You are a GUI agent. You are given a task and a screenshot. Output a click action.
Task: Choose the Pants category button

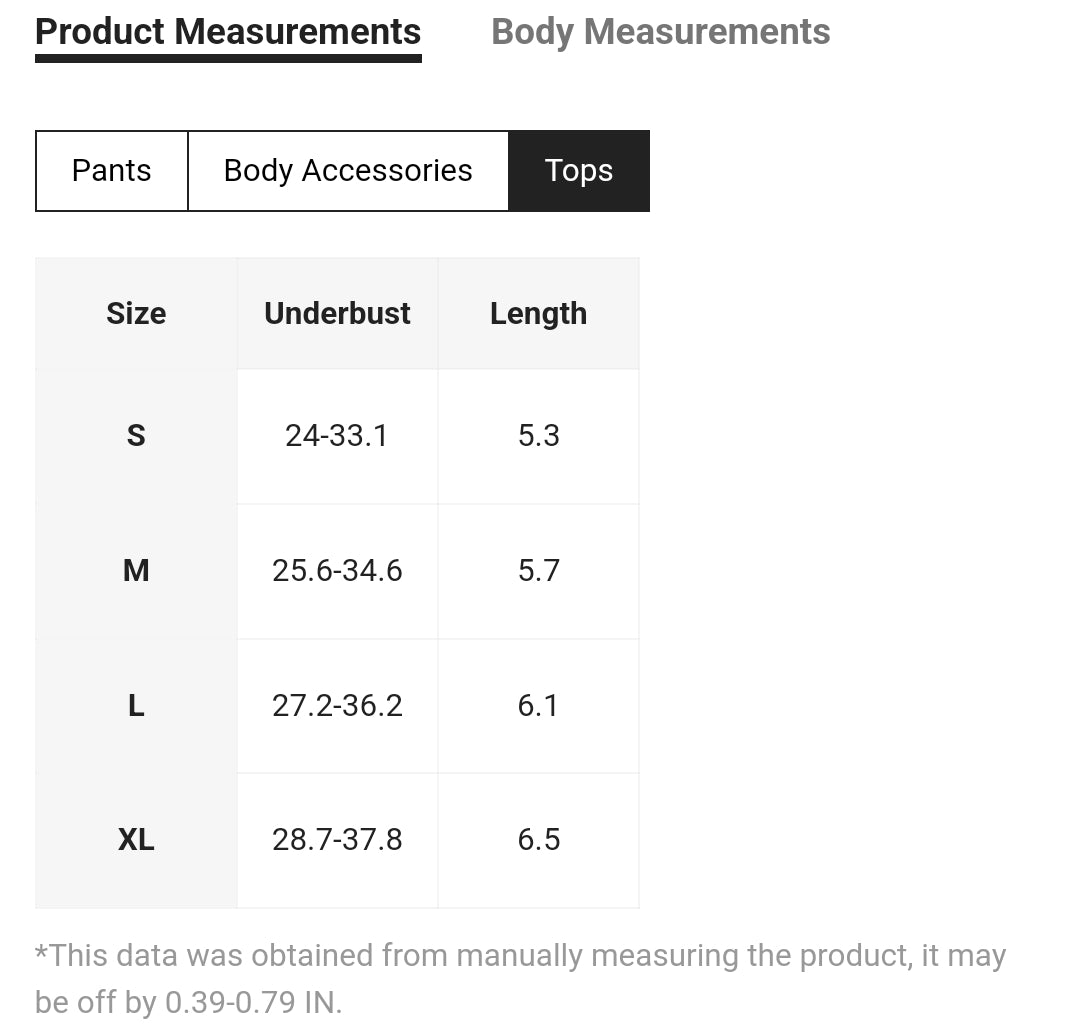pyautogui.click(x=111, y=170)
